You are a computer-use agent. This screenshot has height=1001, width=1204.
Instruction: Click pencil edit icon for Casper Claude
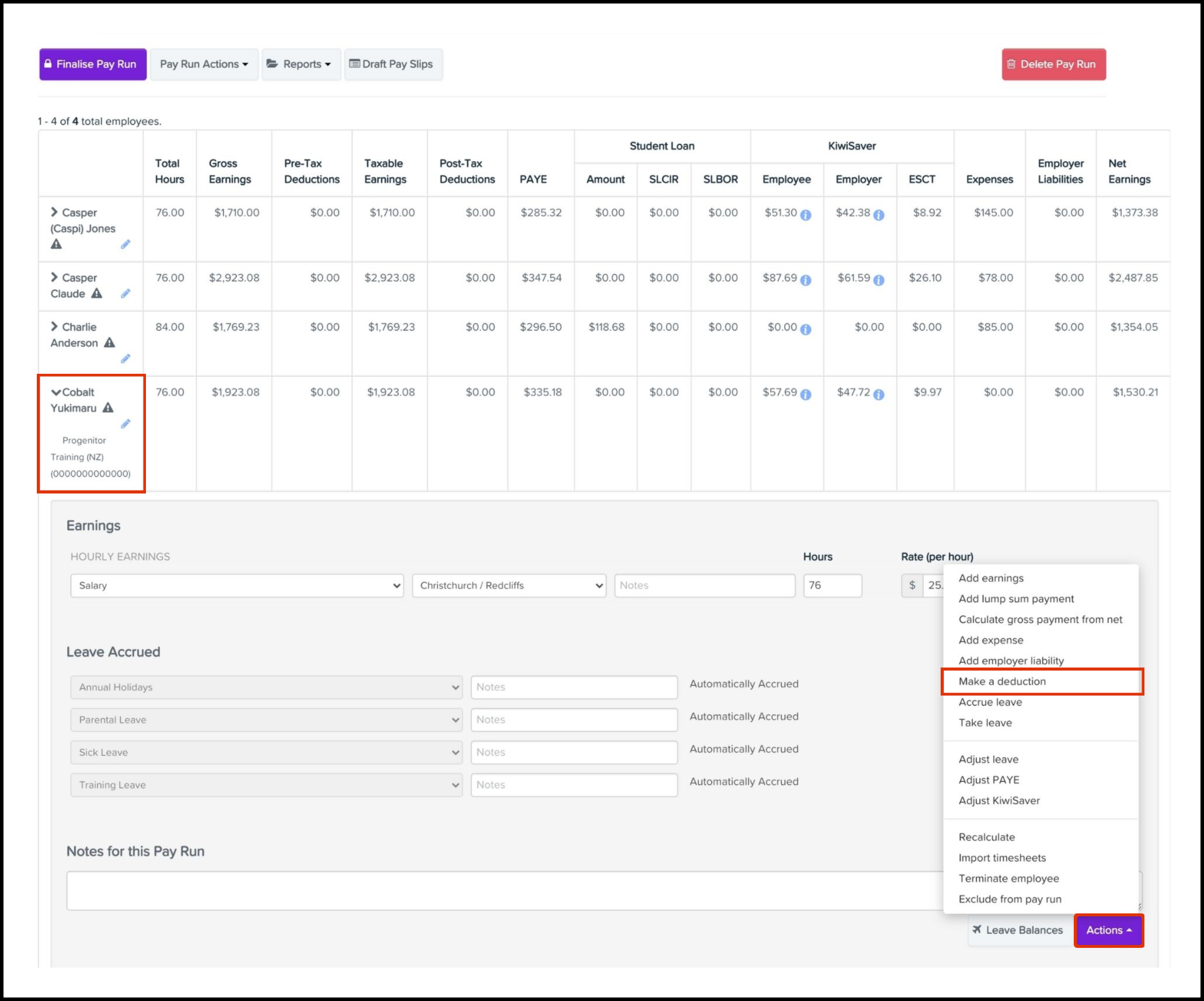pos(126,293)
